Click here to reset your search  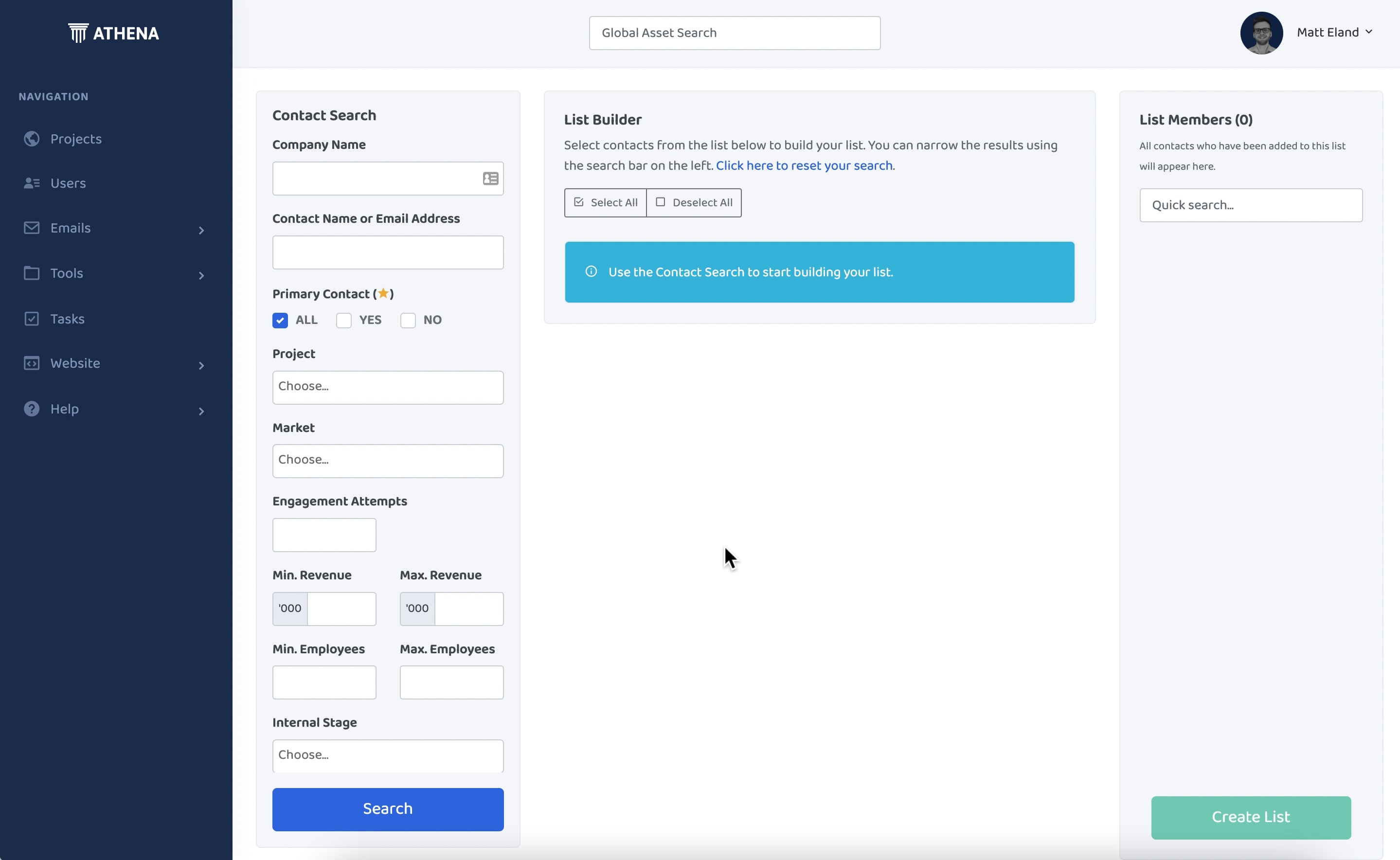tap(805, 165)
